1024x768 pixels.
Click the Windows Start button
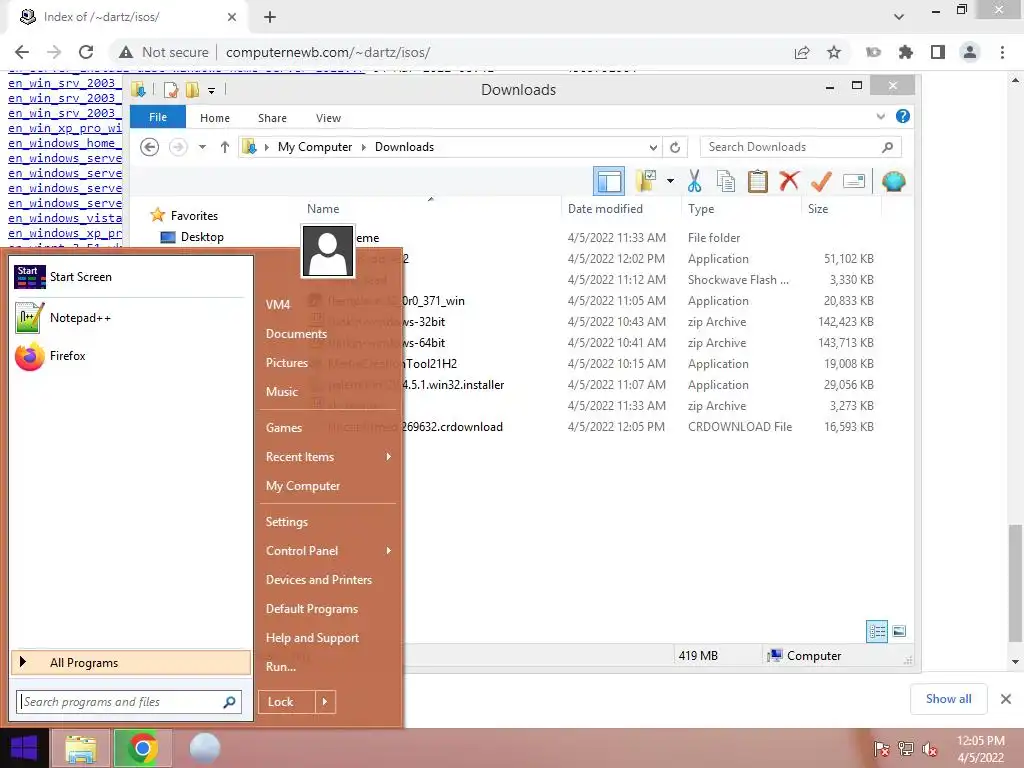point(24,748)
